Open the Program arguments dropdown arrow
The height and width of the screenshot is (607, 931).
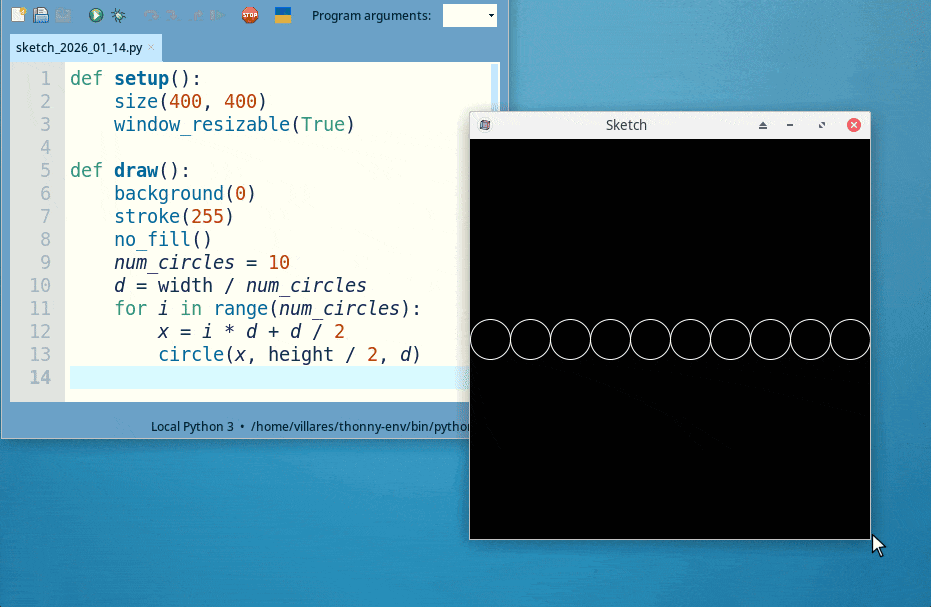491,15
